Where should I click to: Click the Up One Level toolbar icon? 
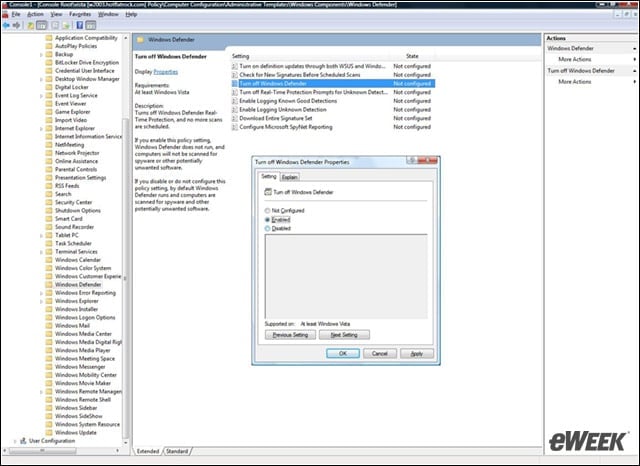(x=31, y=25)
